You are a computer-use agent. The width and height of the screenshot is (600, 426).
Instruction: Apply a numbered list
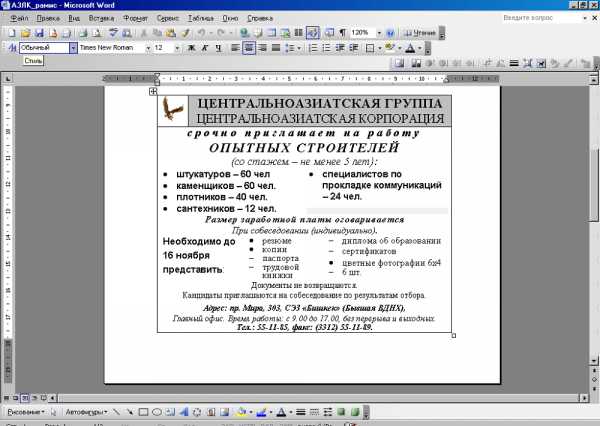tap(313, 48)
